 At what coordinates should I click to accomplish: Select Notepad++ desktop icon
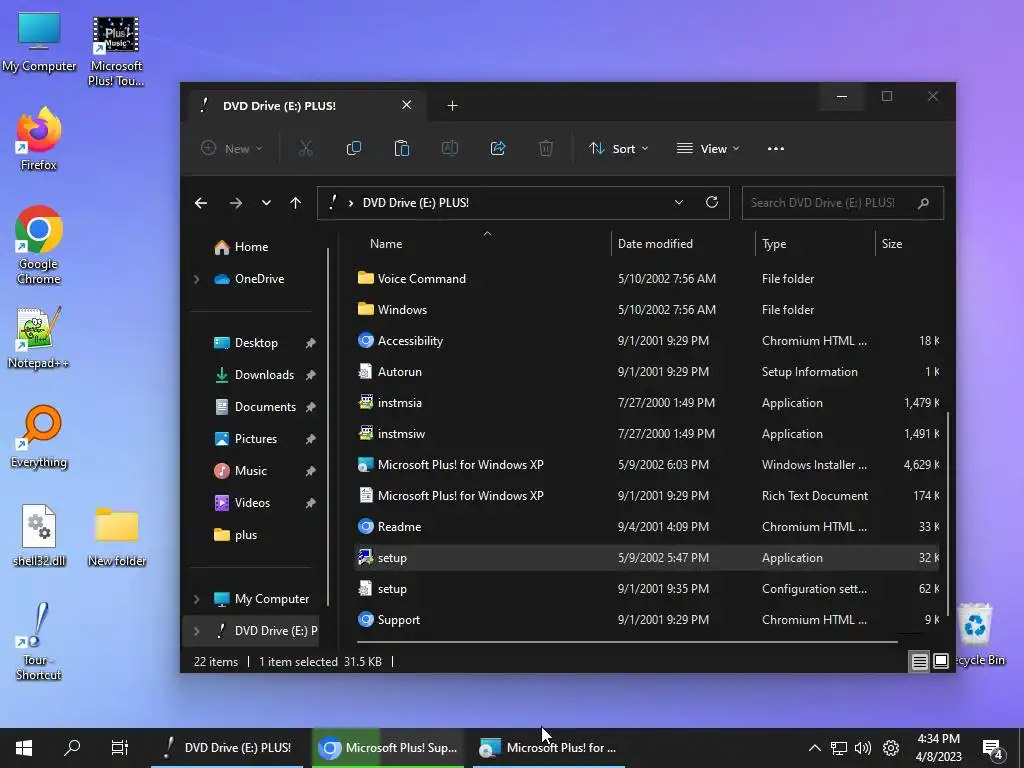tap(39, 338)
